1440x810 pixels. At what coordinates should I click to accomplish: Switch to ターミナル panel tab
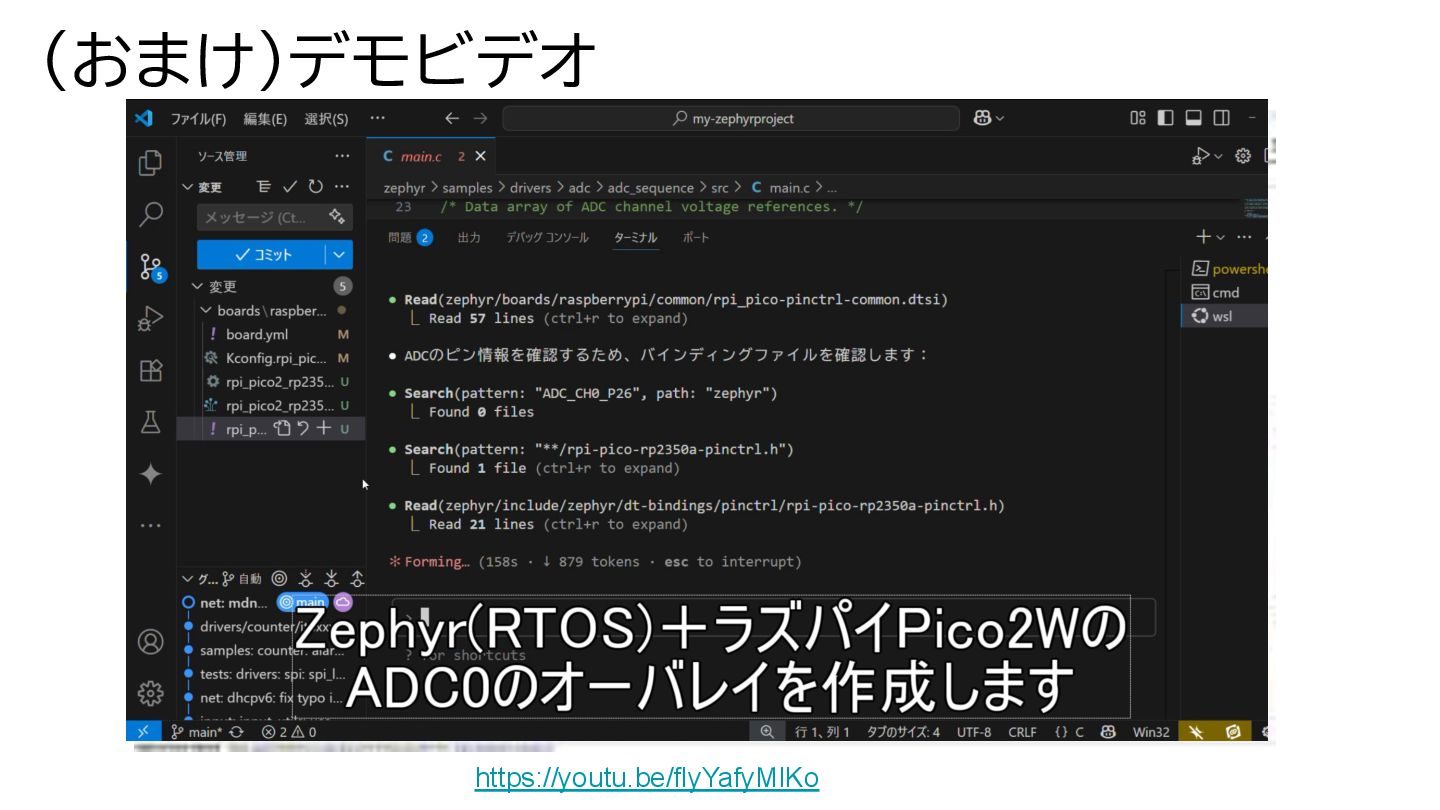[x=636, y=238]
